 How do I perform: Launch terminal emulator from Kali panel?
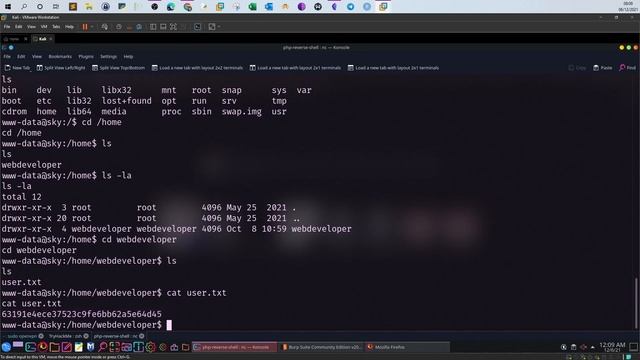31,347
